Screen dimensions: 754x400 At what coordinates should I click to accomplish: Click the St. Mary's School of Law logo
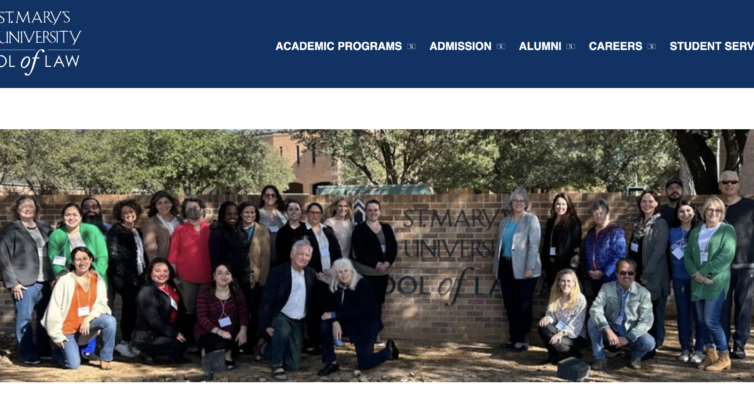tap(40, 42)
